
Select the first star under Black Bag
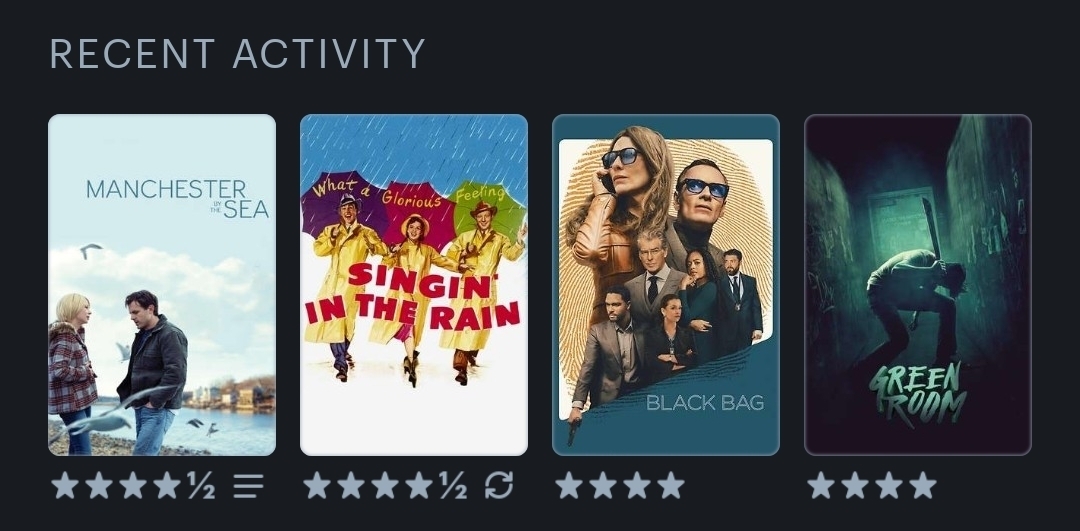[569, 486]
